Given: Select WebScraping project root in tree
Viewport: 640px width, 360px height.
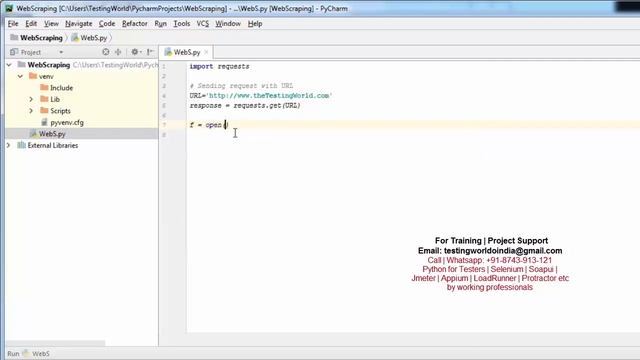Looking at the screenshot, I should point(82,65).
